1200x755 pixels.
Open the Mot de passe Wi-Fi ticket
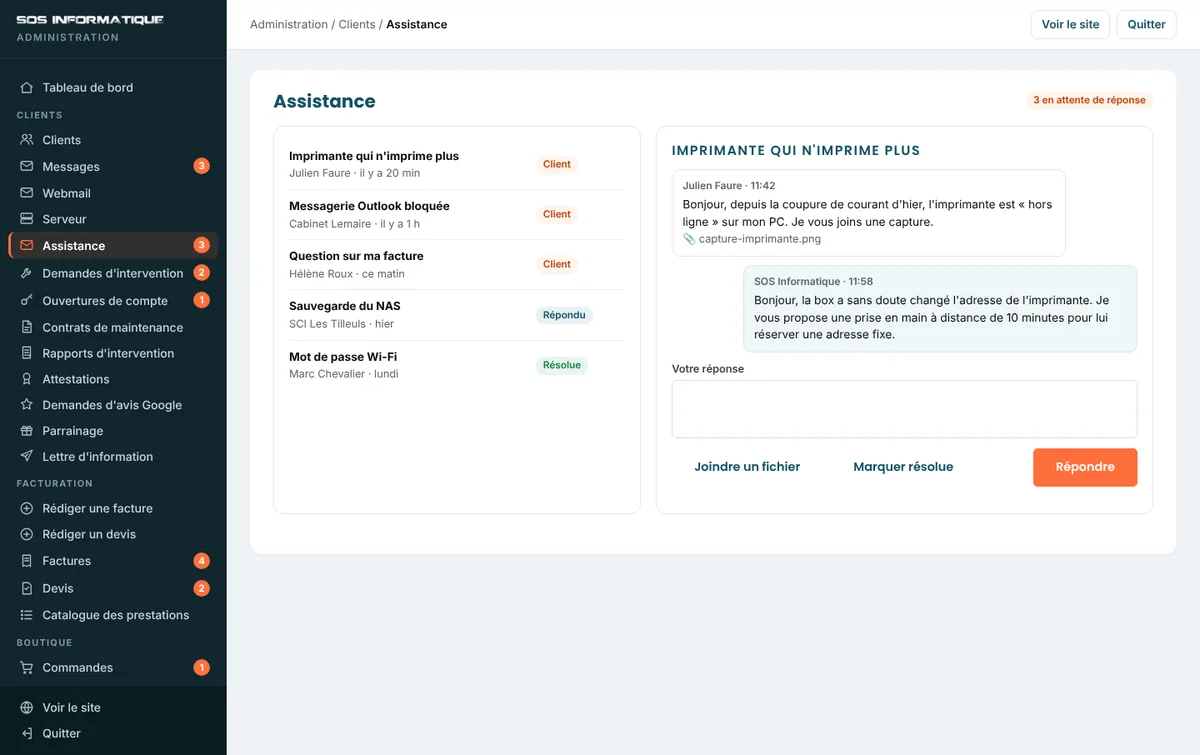(x=456, y=365)
